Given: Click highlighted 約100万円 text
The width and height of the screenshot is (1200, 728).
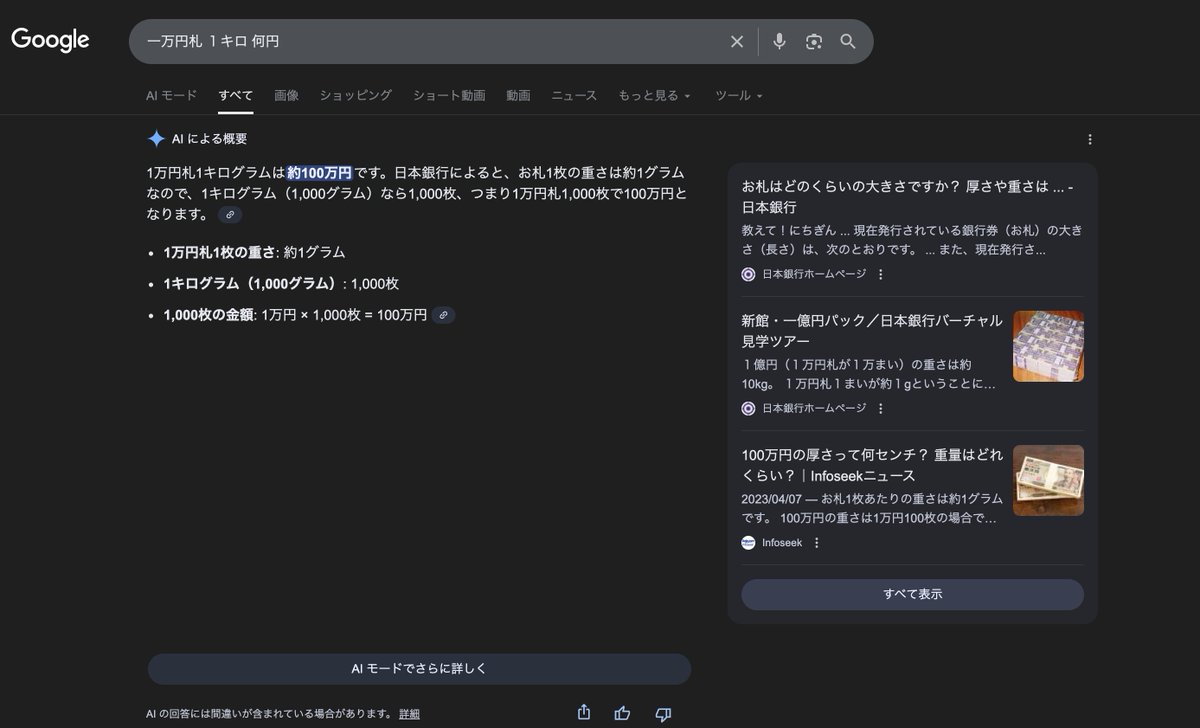Looking at the screenshot, I should tap(319, 173).
